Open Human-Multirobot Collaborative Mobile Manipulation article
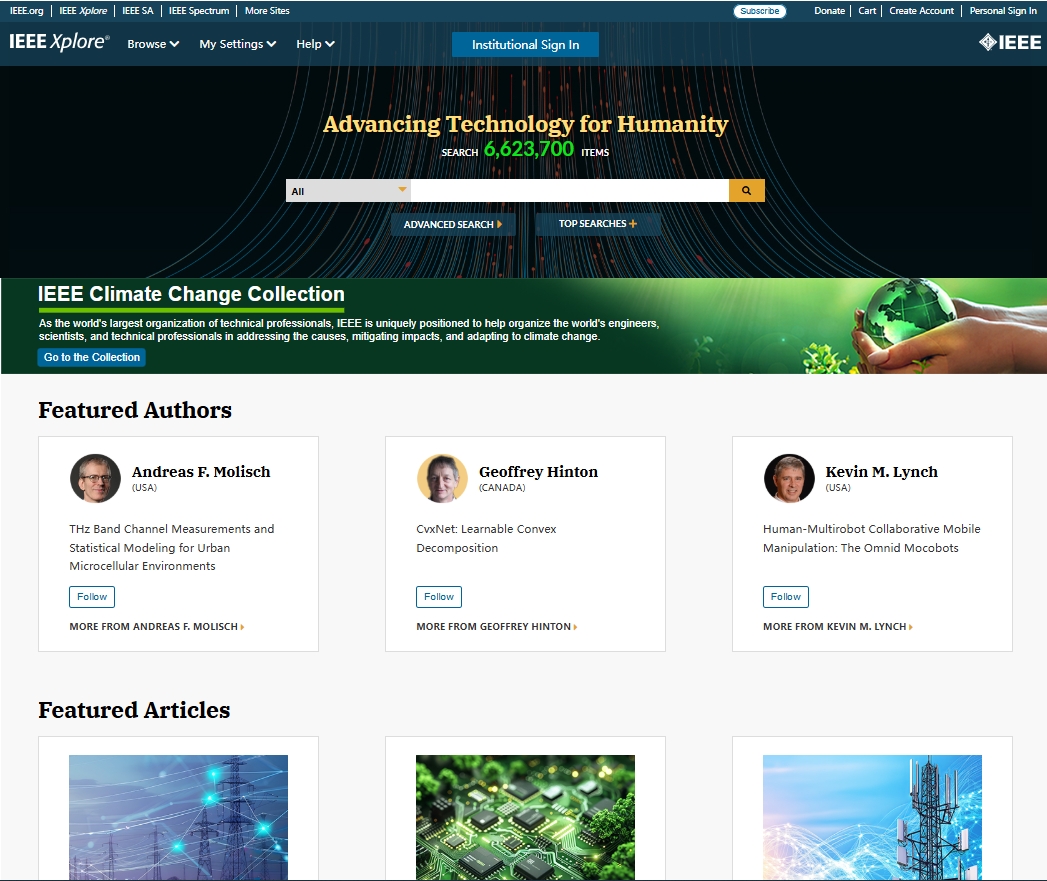The height and width of the screenshot is (881, 1047). pos(871,538)
